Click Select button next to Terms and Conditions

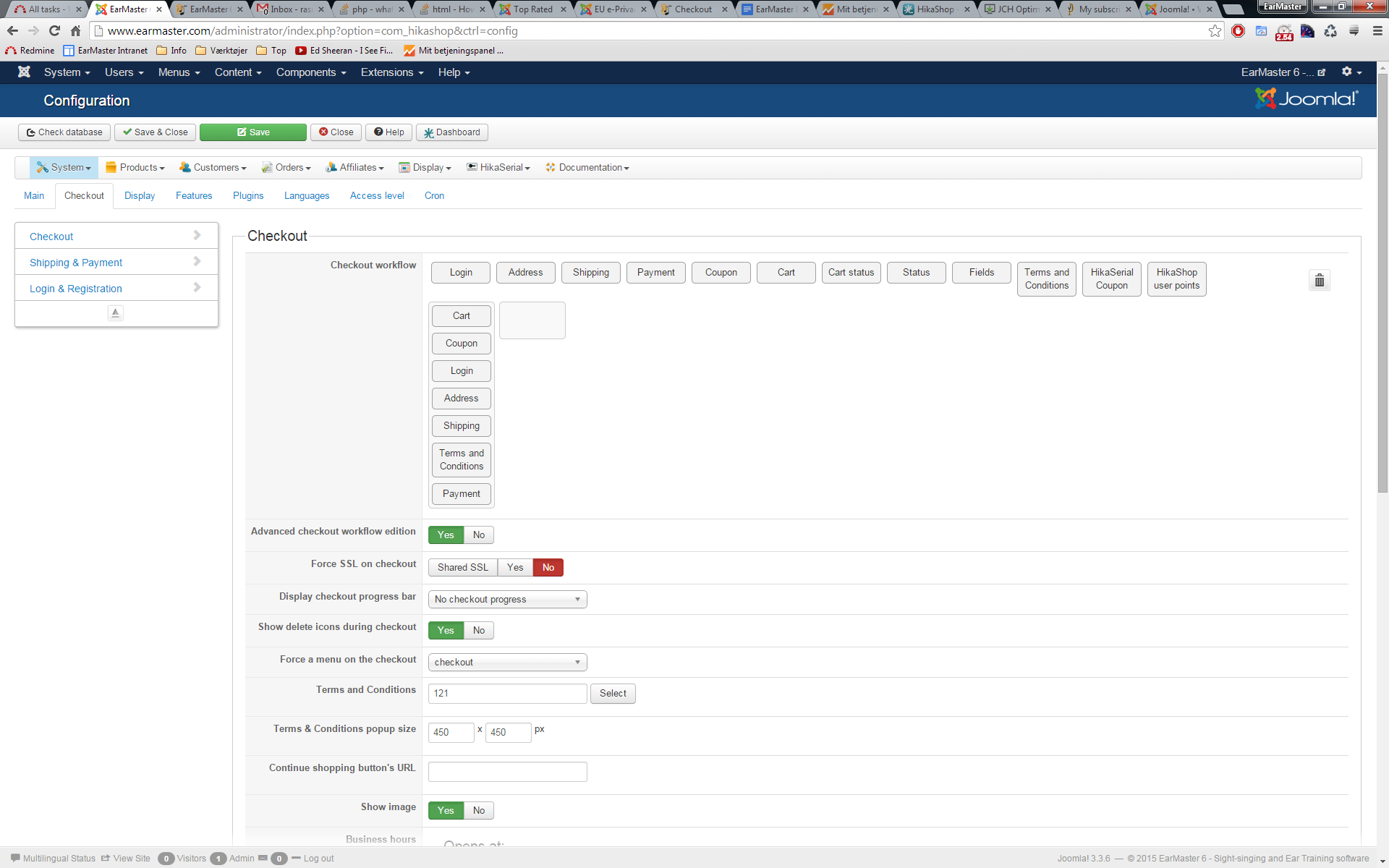(613, 694)
